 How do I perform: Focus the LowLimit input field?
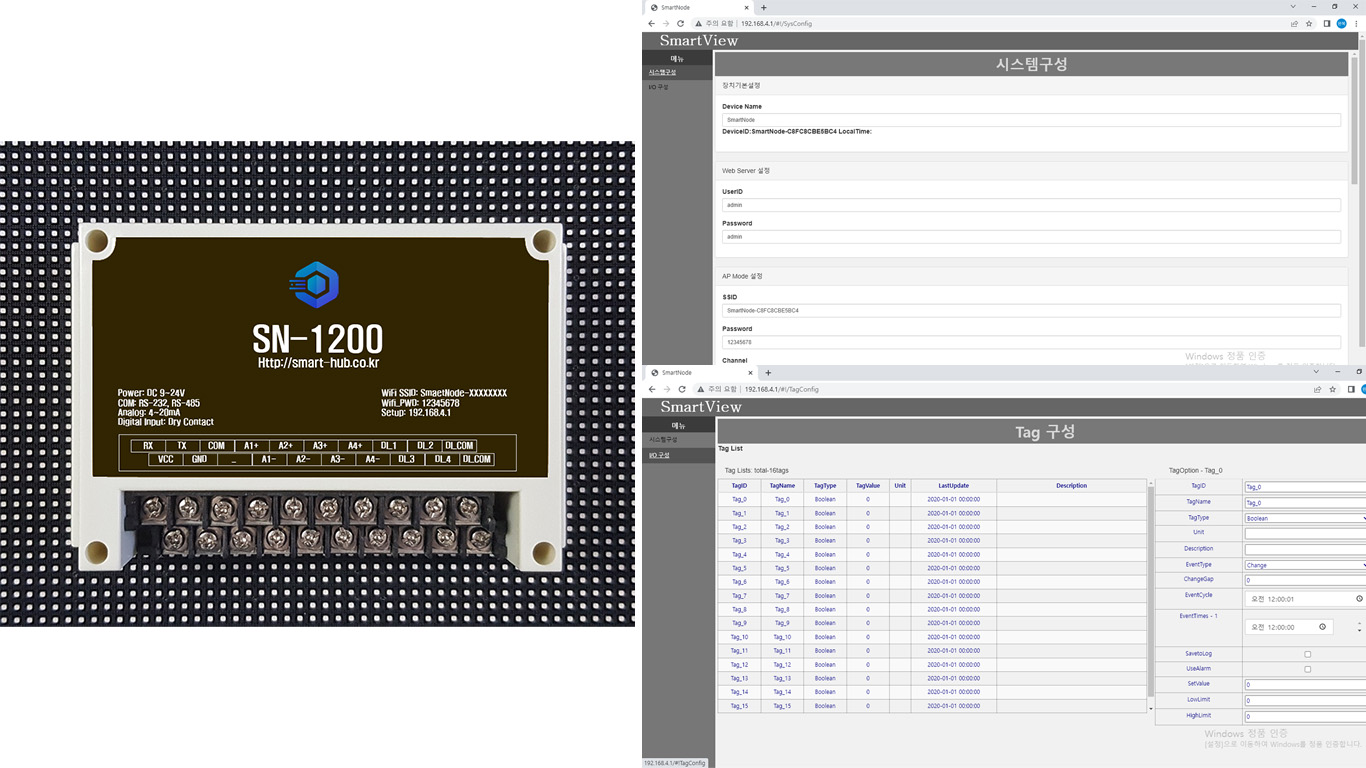[1305, 701]
